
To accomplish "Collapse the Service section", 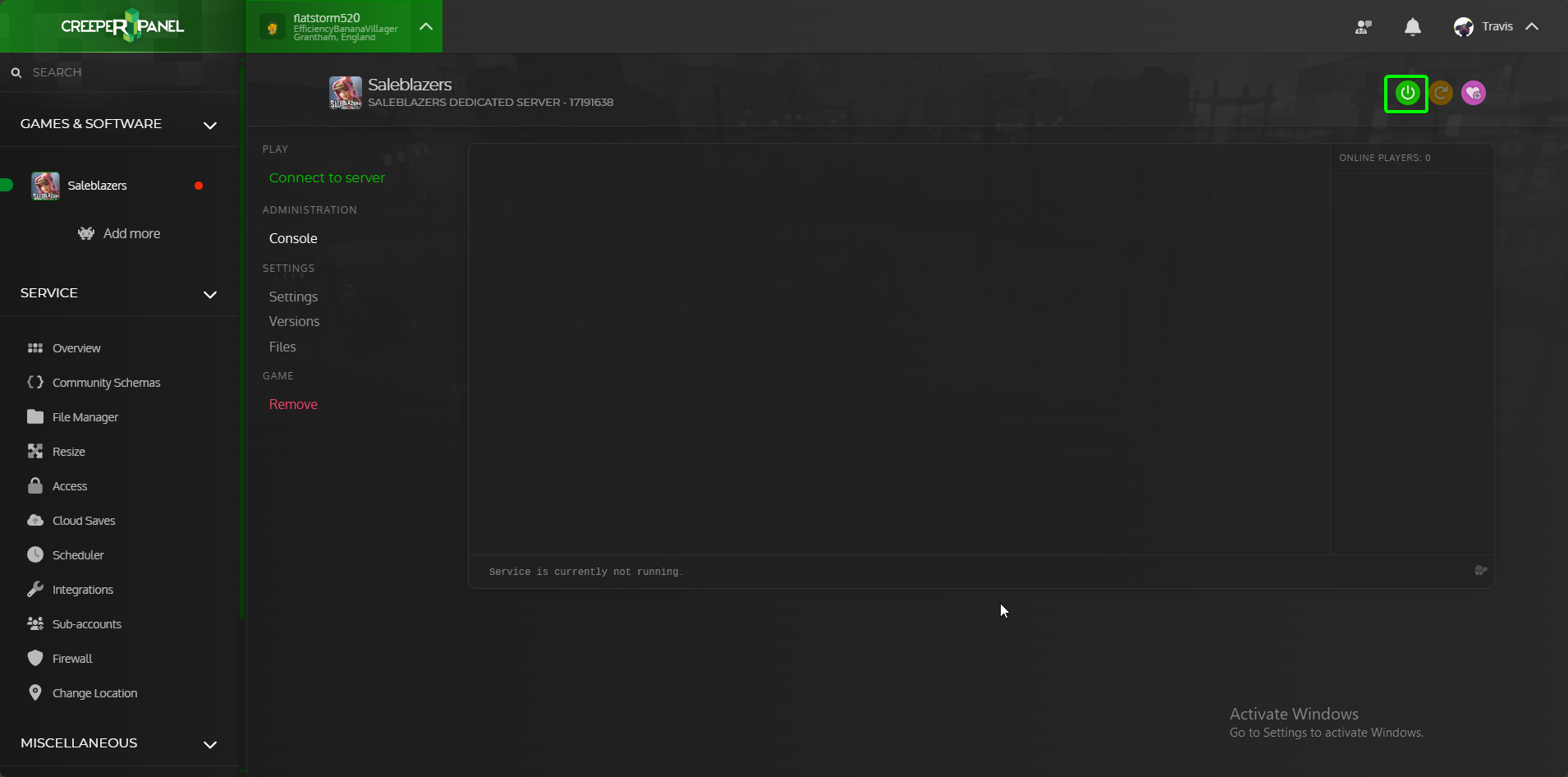I will 210,294.
